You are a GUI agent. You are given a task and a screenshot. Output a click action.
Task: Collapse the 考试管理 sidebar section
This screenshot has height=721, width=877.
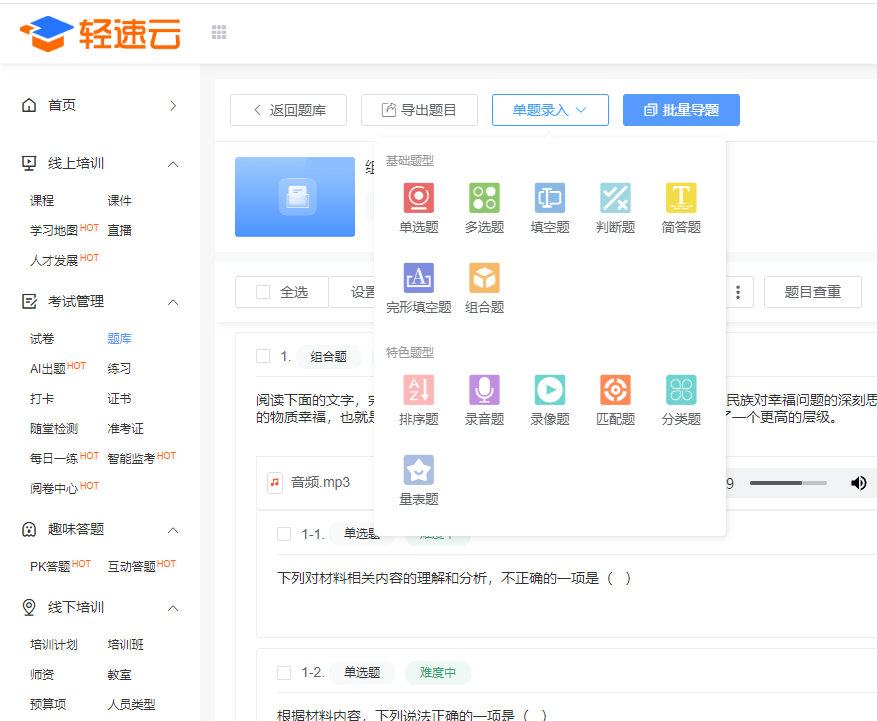coord(173,302)
